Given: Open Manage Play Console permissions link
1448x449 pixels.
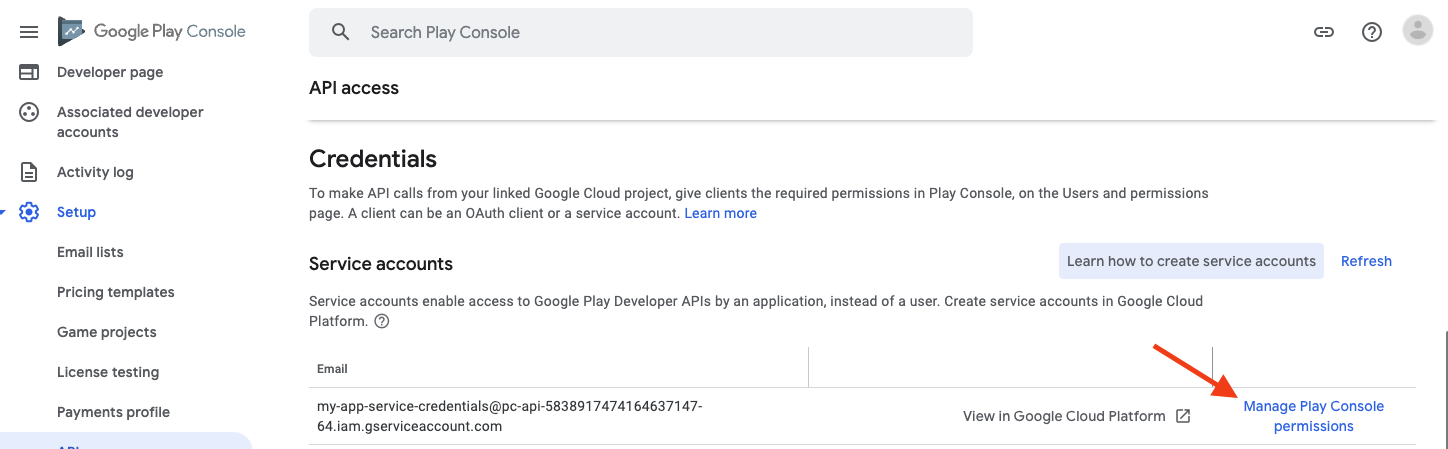Looking at the screenshot, I should coord(1313,416).
